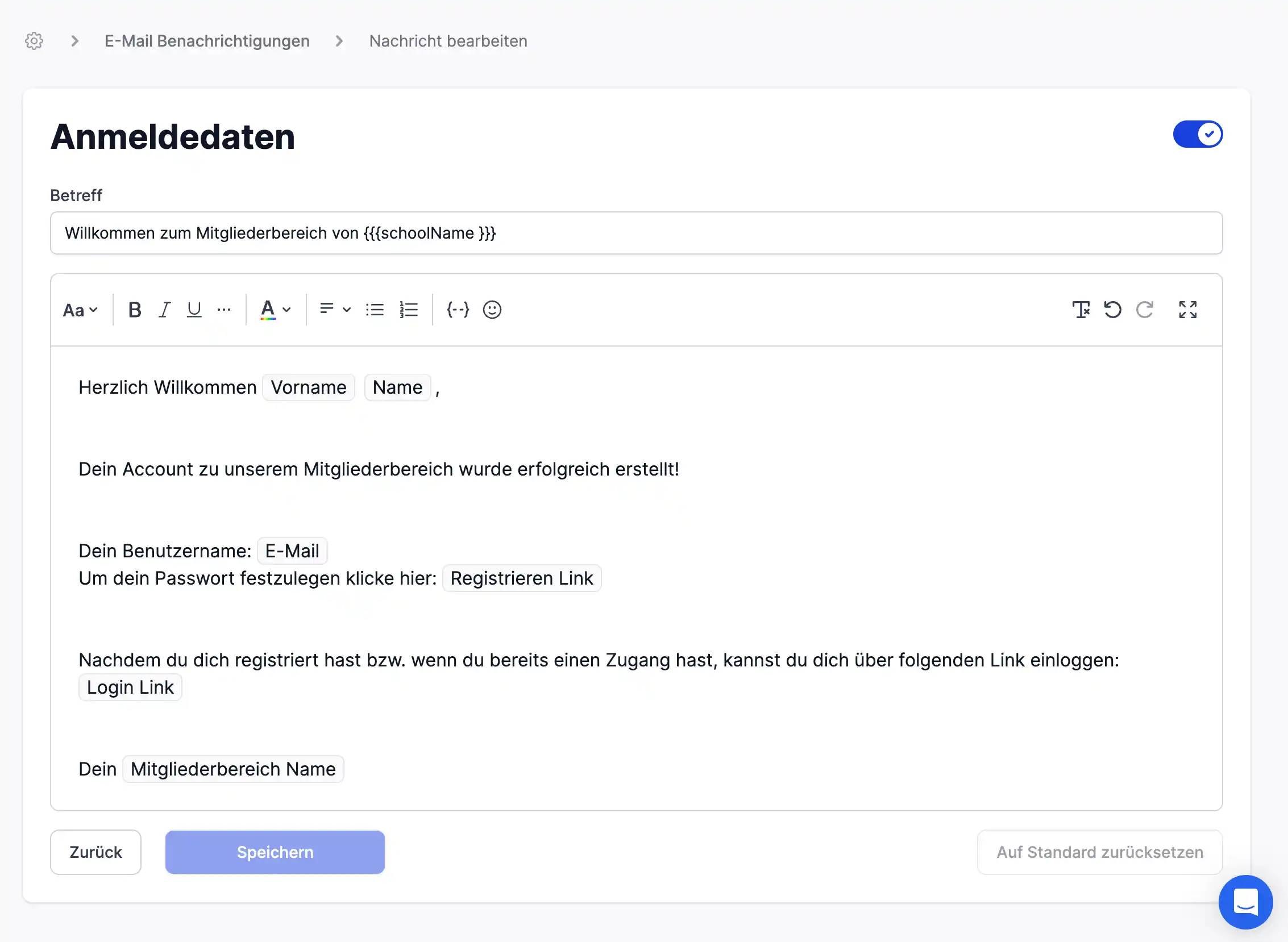This screenshot has height=942, width=1288.
Task: Redo the last edit
Action: [x=1144, y=310]
